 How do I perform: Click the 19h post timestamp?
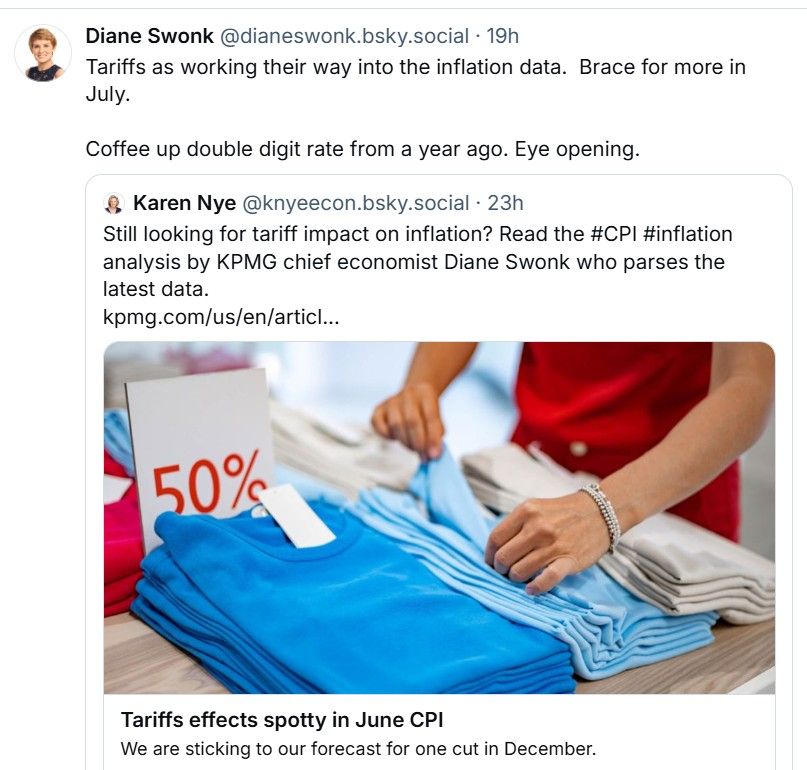[x=502, y=36]
